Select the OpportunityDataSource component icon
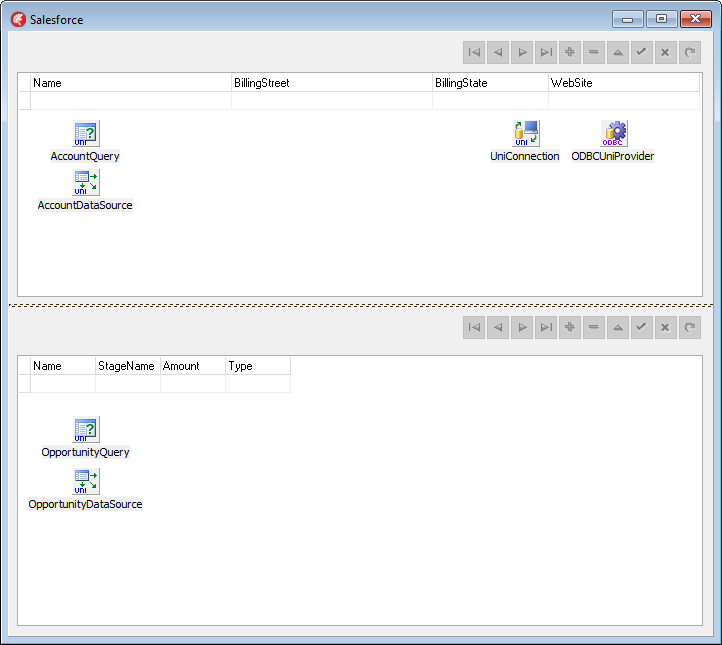722x645 pixels. [86, 482]
